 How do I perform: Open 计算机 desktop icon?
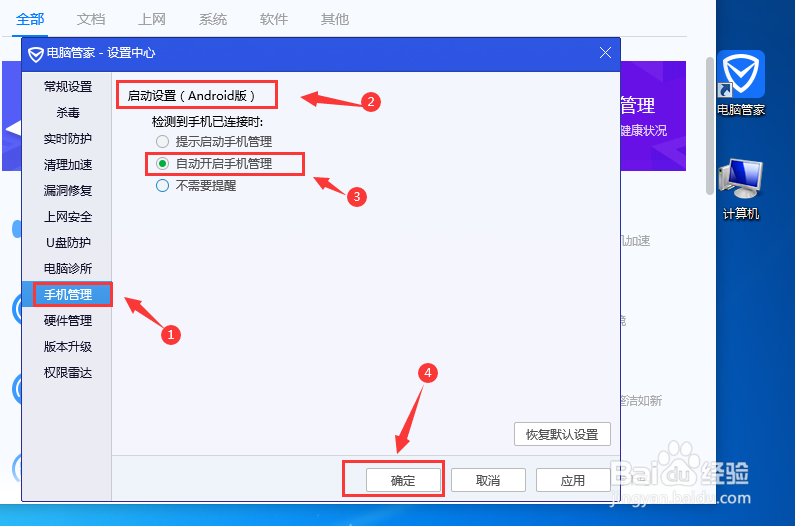740,189
